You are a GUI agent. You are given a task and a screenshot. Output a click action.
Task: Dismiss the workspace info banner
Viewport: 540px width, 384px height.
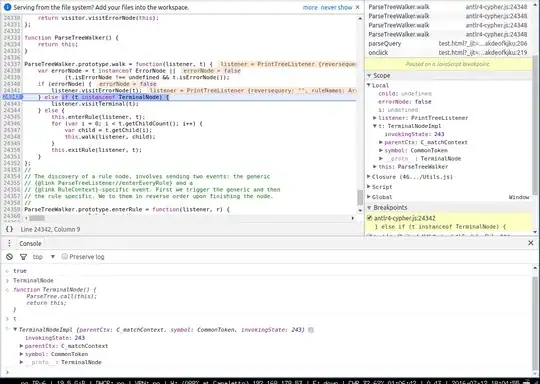[357, 7]
